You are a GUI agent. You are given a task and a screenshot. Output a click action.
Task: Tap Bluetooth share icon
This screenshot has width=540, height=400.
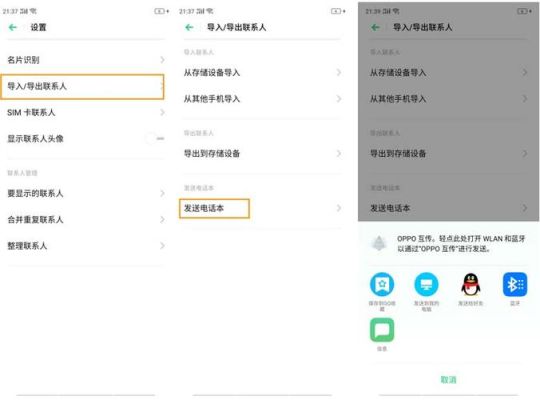click(x=515, y=284)
